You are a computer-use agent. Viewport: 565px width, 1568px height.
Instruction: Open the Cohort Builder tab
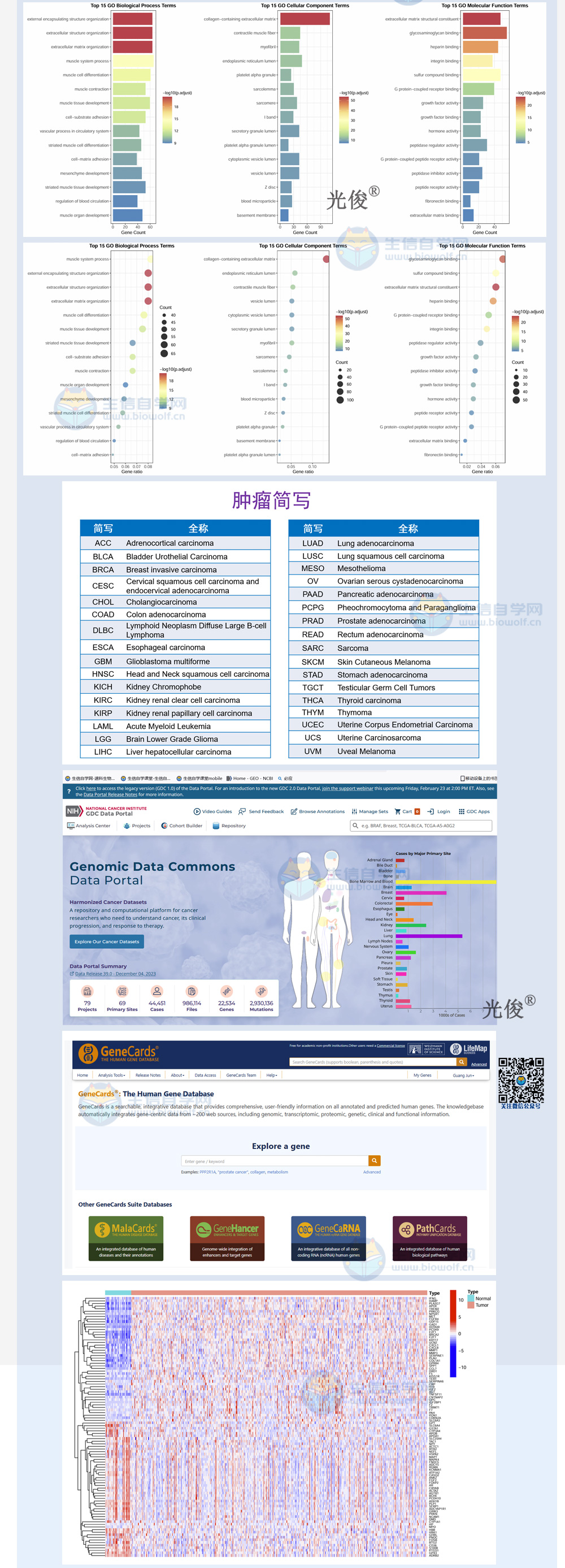point(182,826)
